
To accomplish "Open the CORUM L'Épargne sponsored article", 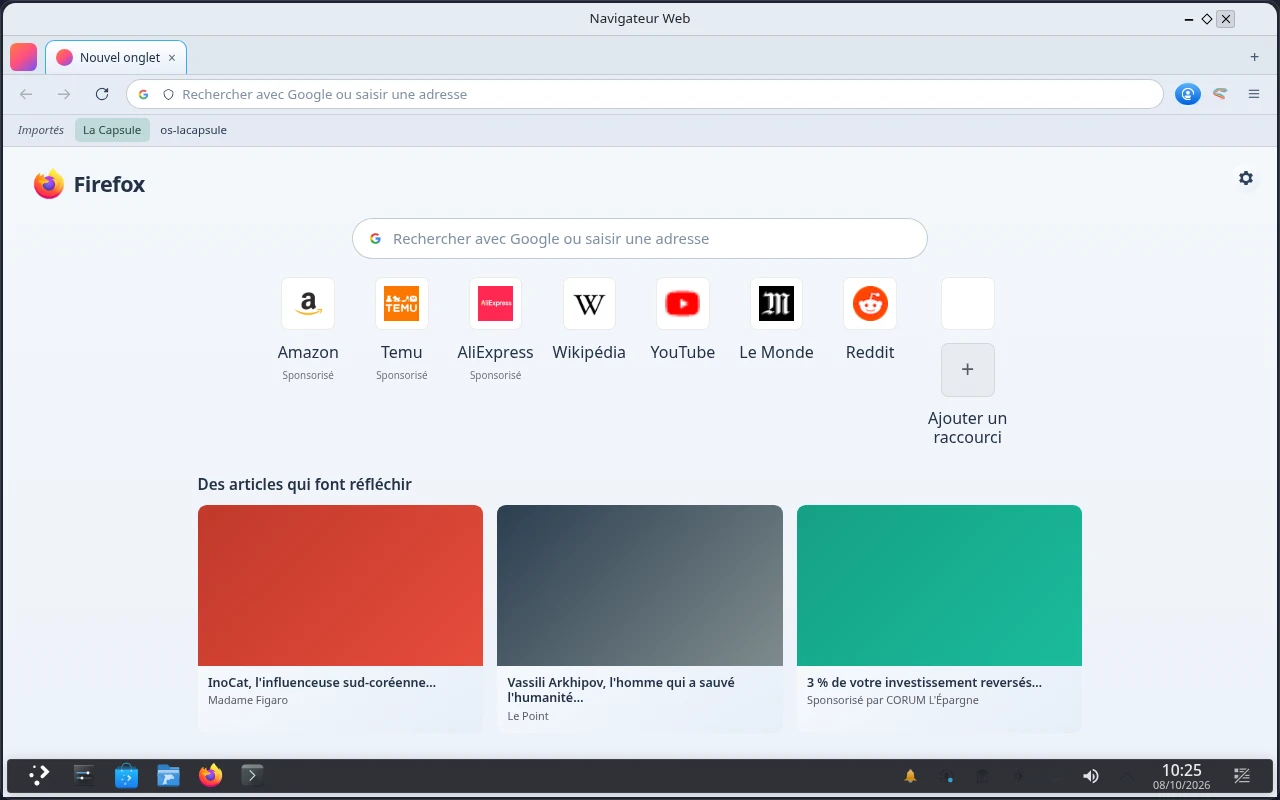I will click(939, 619).
